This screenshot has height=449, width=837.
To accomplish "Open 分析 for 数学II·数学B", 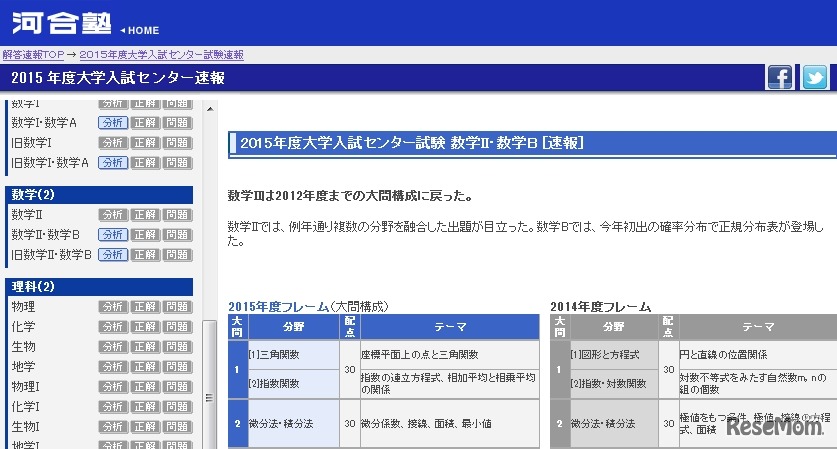I will pos(113,234).
